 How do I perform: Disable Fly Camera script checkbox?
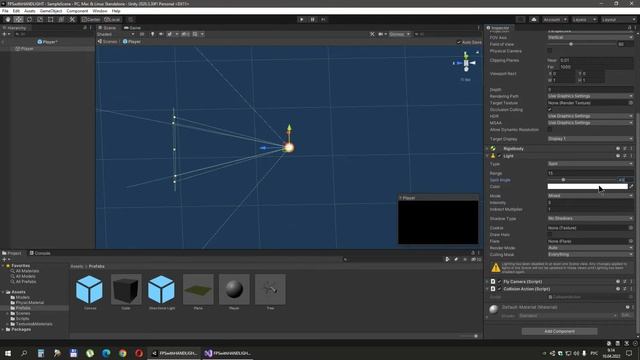499,282
